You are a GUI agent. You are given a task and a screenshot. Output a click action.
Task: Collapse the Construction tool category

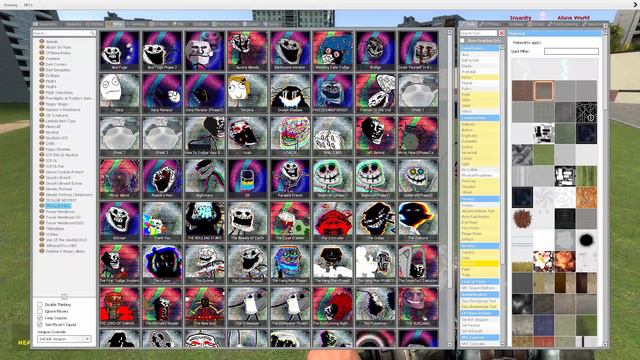[x=480, y=118]
